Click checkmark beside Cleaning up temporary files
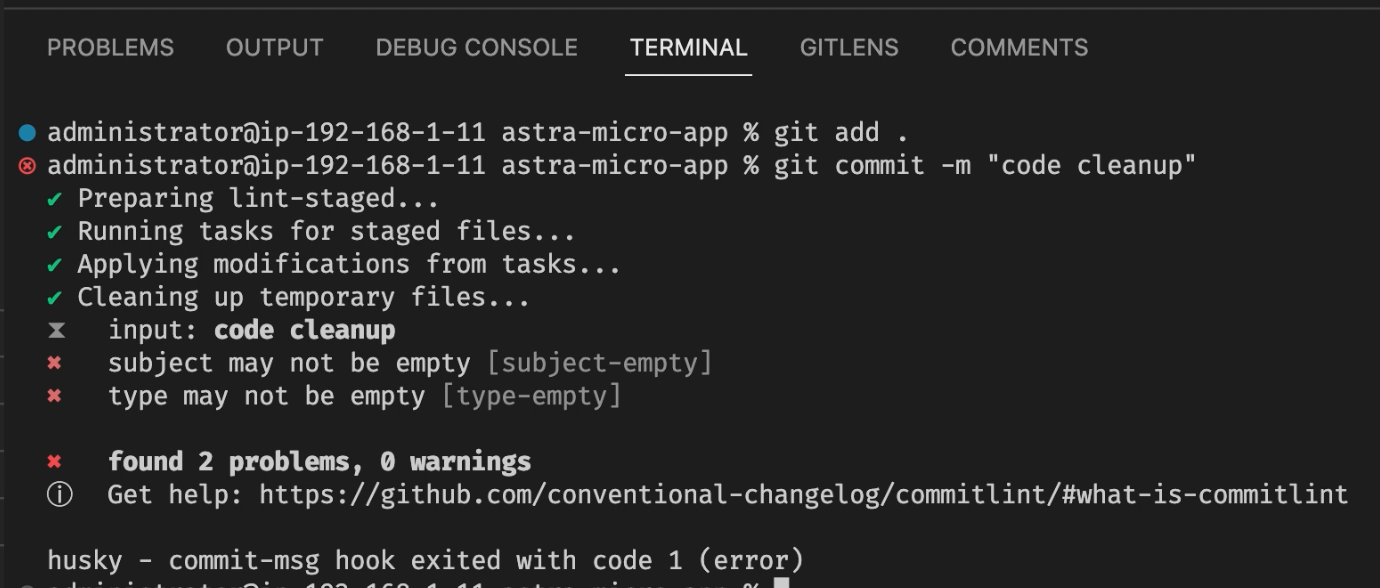1380x588 pixels. 55,297
